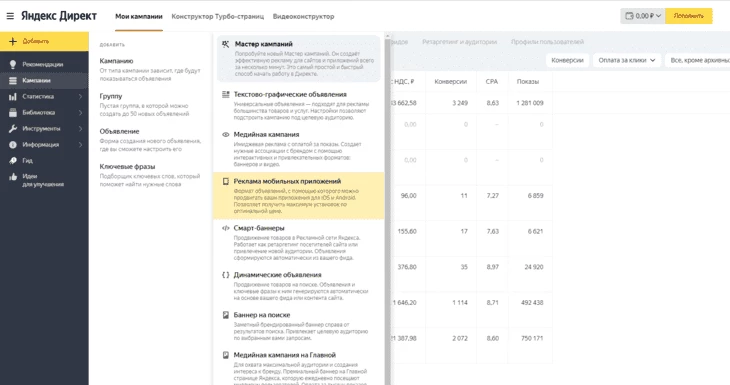Click the Библиотека icon in the sidebar
Image resolution: width=730 pixels, height=385 pixels.
point(13,113)
